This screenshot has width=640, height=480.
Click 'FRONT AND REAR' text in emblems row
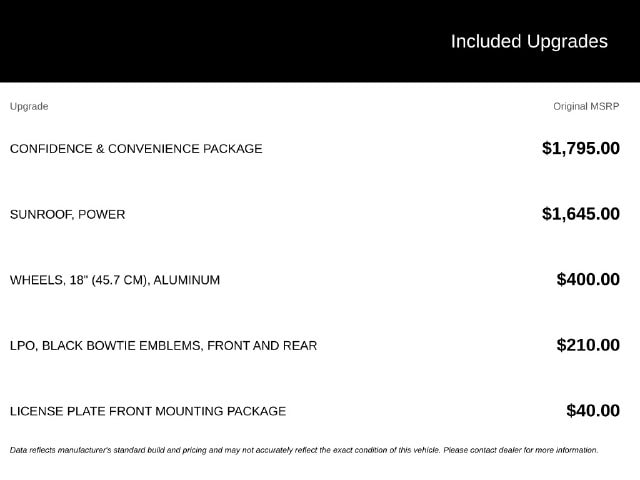(262, 346)
